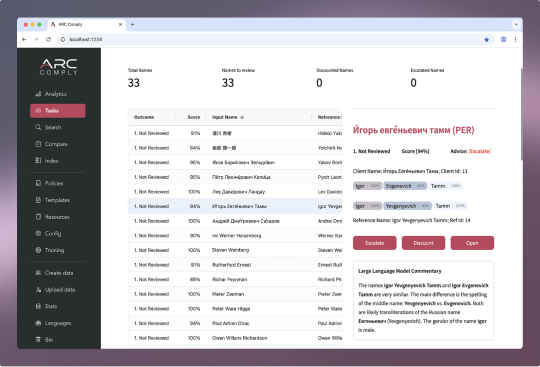Expand the tab search dropdown arrow
This screenshot has width=540, height=367.
tap(516, 24)
